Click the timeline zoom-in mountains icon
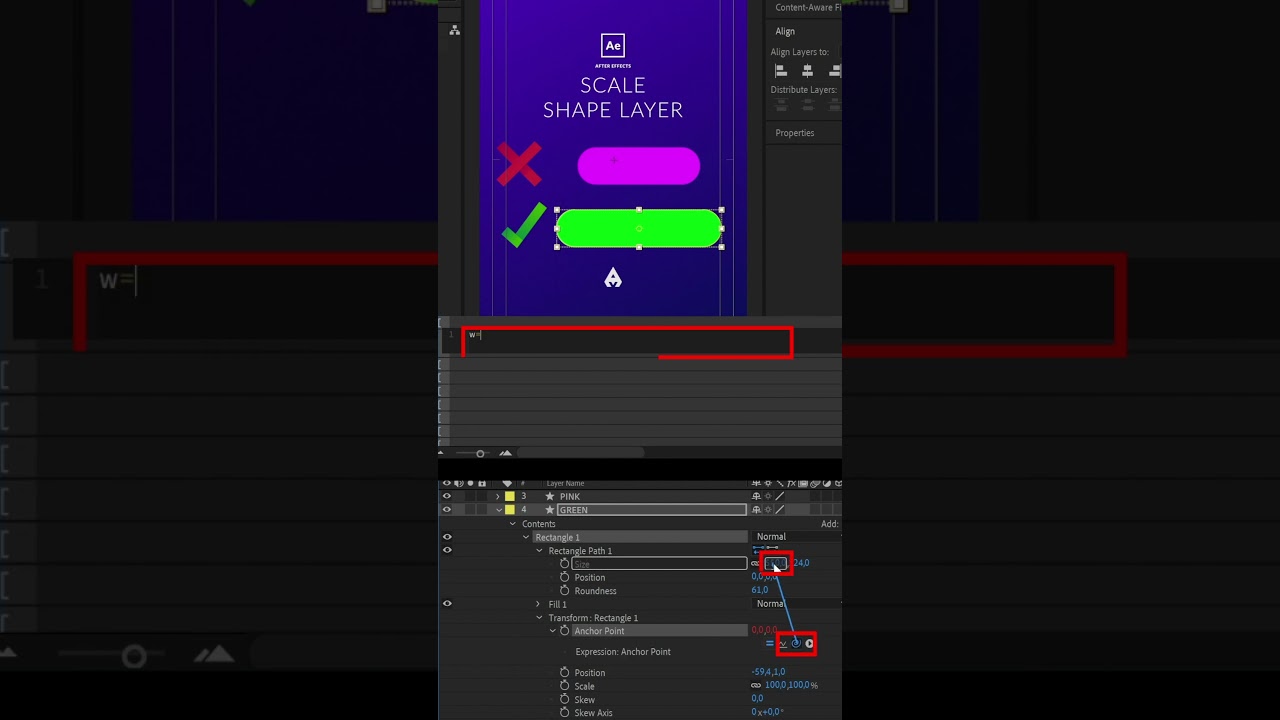Image resolution: width=1280 pixels, height=720 pixels. point(505,453)
